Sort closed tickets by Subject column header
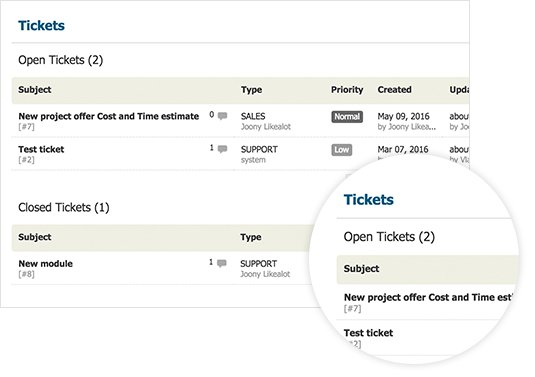 (35, 237)
